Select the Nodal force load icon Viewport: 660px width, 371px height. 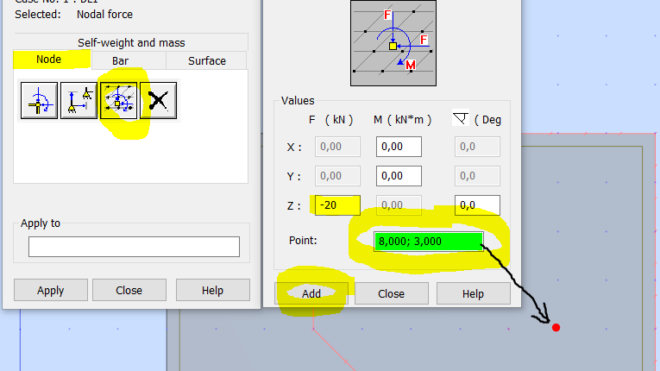pyautogui.click(x=39, y=101)
